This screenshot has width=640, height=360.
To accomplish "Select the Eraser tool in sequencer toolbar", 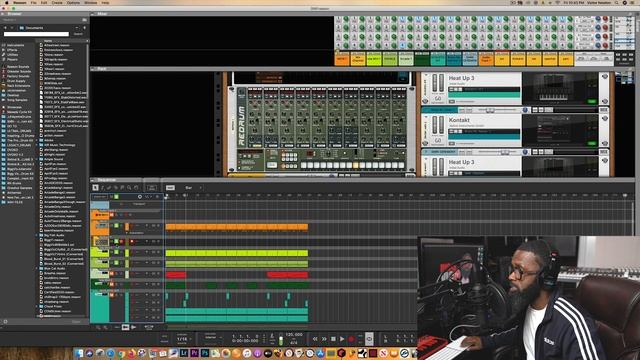I will [109, 188].
